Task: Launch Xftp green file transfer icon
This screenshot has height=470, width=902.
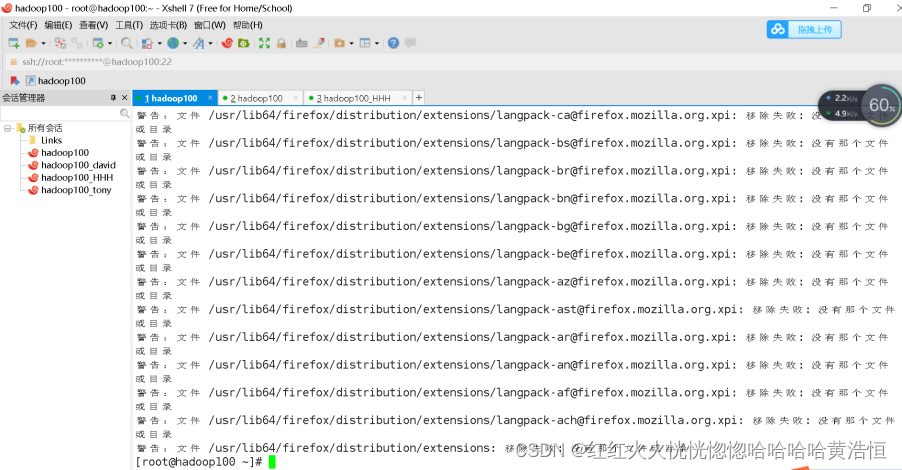Action: tap(244, 43)
